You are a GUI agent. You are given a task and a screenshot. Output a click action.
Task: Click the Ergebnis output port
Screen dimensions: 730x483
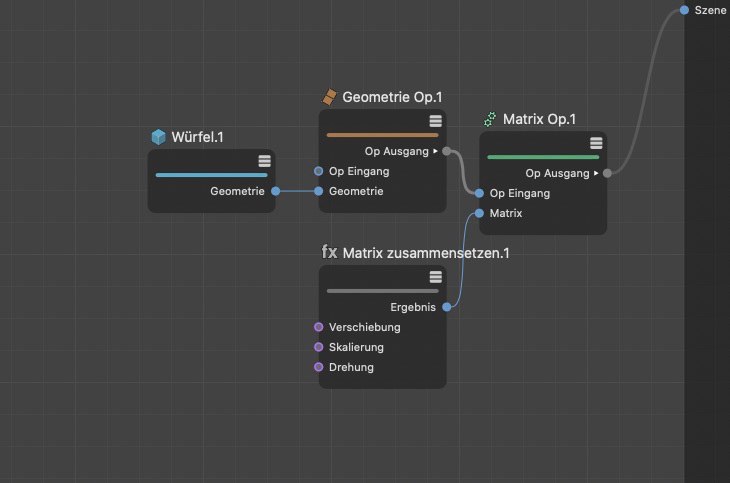pos(446,307)
